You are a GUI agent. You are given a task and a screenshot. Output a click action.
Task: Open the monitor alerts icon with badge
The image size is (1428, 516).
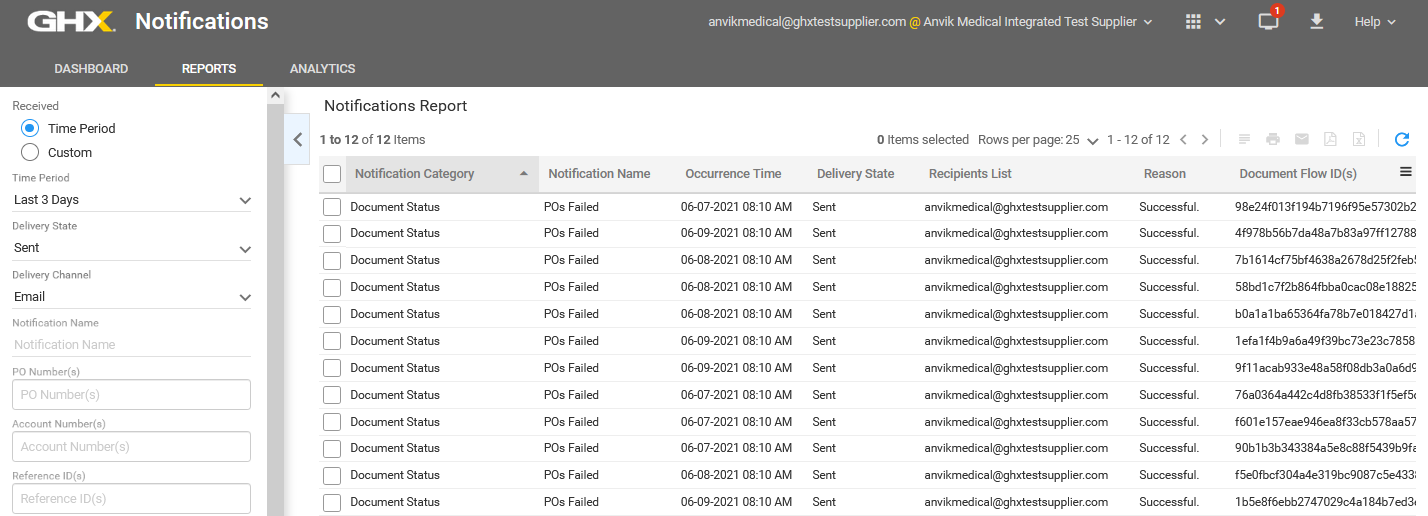click(x=1268, y=22)
